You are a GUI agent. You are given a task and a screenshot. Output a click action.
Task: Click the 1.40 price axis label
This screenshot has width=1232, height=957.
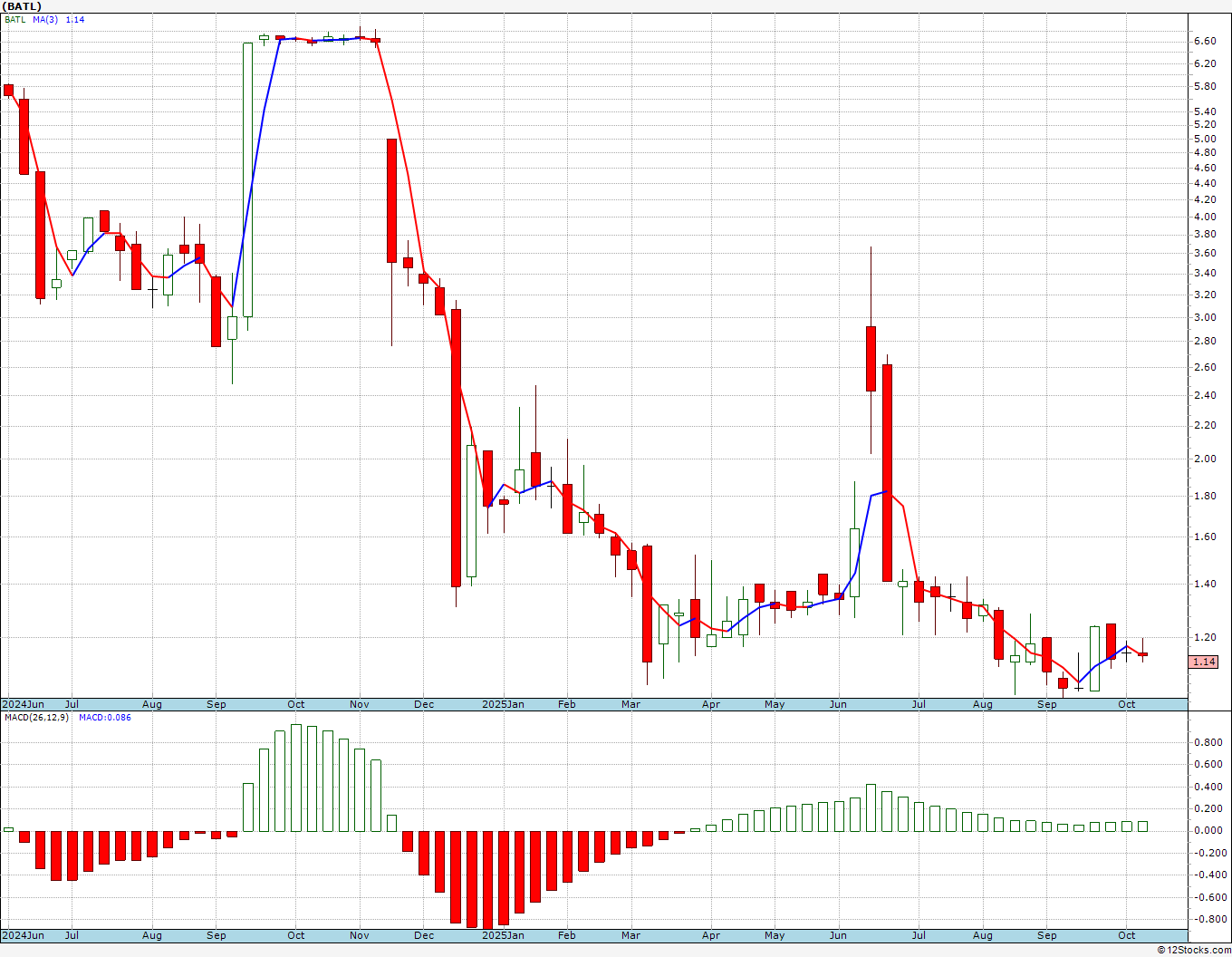[x=1205, y=584]
